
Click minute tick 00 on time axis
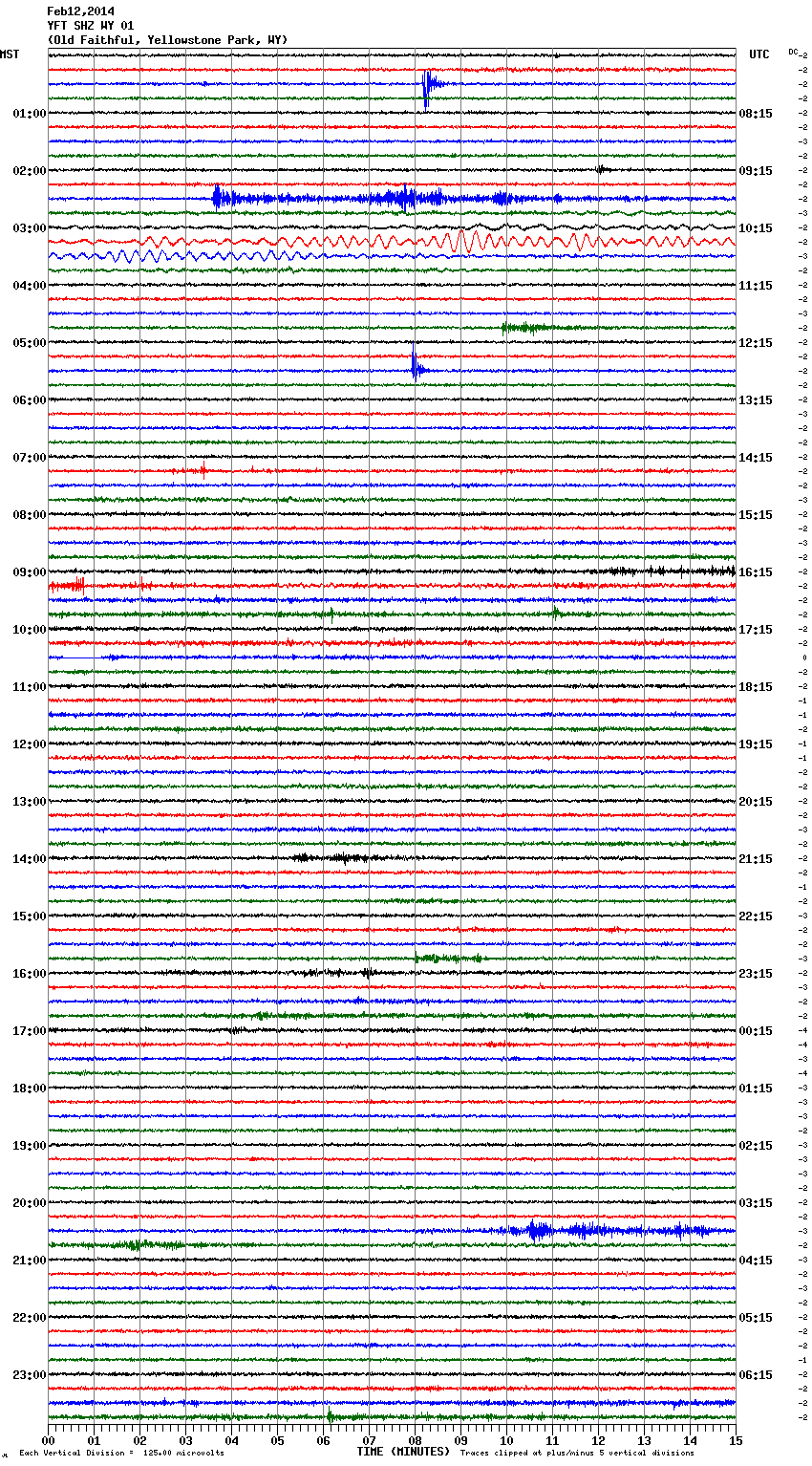point(48,1439)
